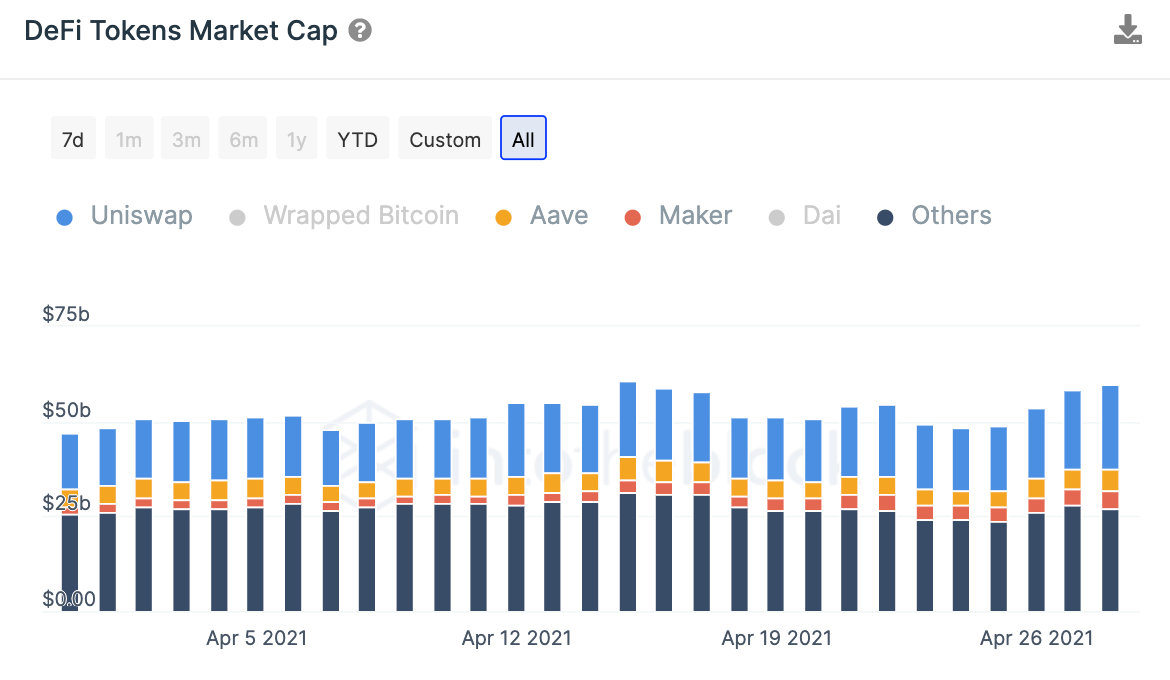
Task: Click the tallest bar's dark Others segment
Action: coord(628,552)
